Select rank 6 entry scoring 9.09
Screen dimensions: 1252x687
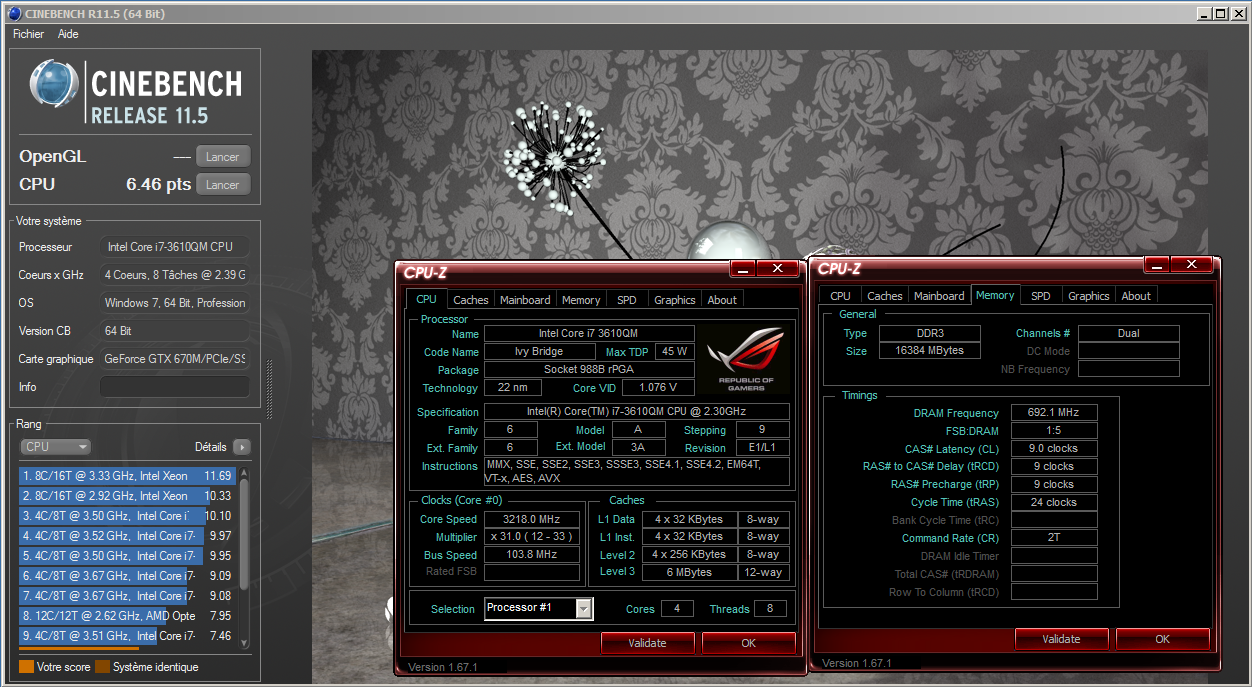[x=127, y=576]
